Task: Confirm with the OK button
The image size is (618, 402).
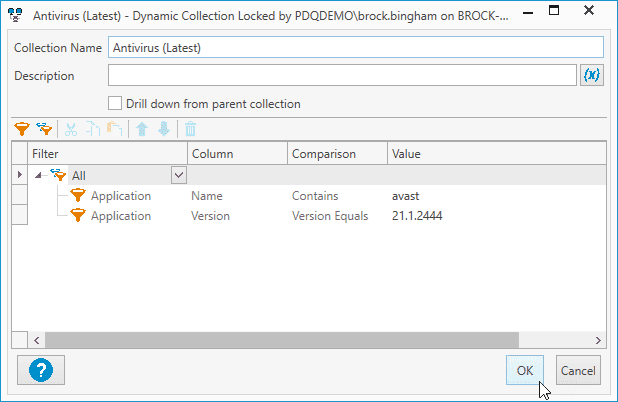Action: point(525,370)
